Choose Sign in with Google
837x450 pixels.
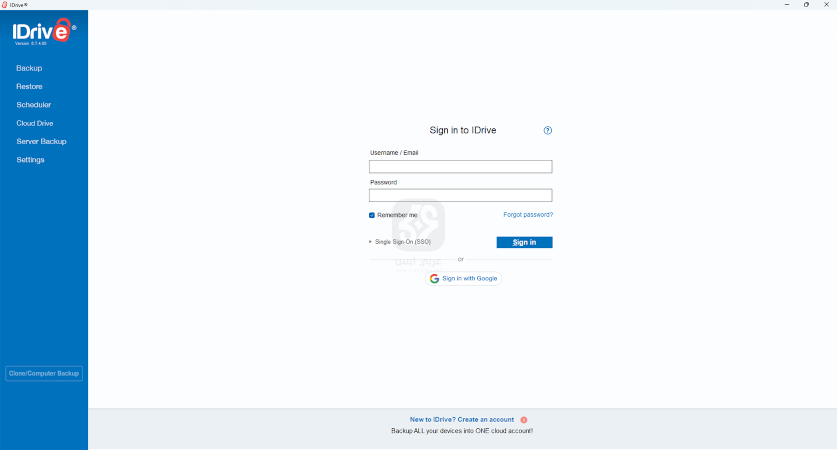coord(463,279)
